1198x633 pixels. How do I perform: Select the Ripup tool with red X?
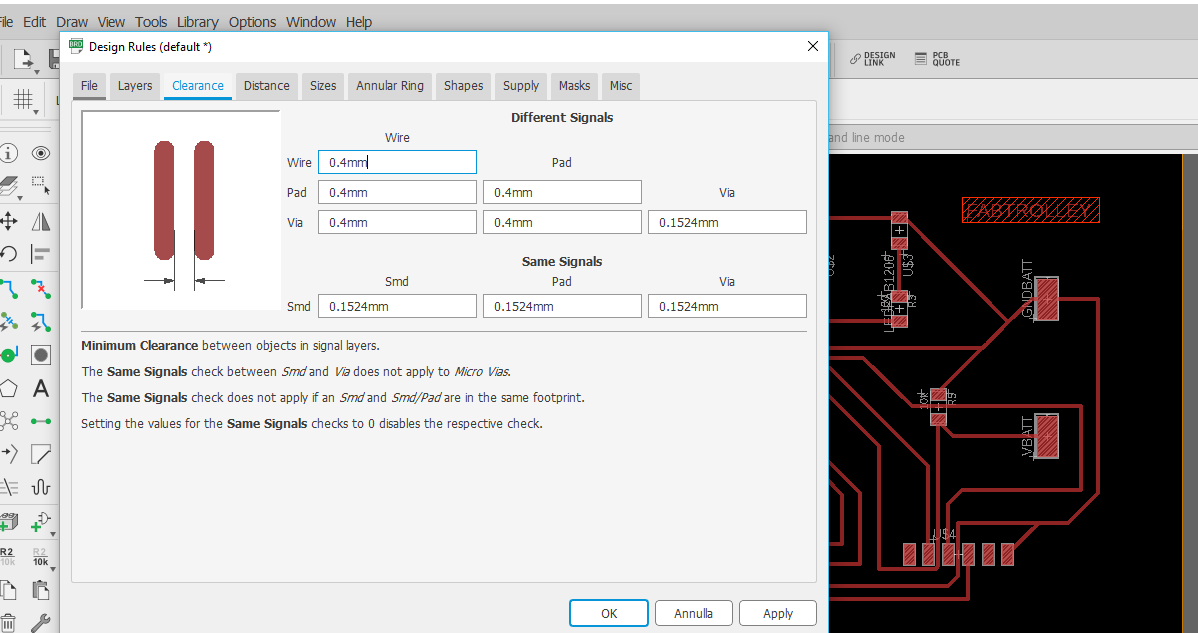point(40,289)
